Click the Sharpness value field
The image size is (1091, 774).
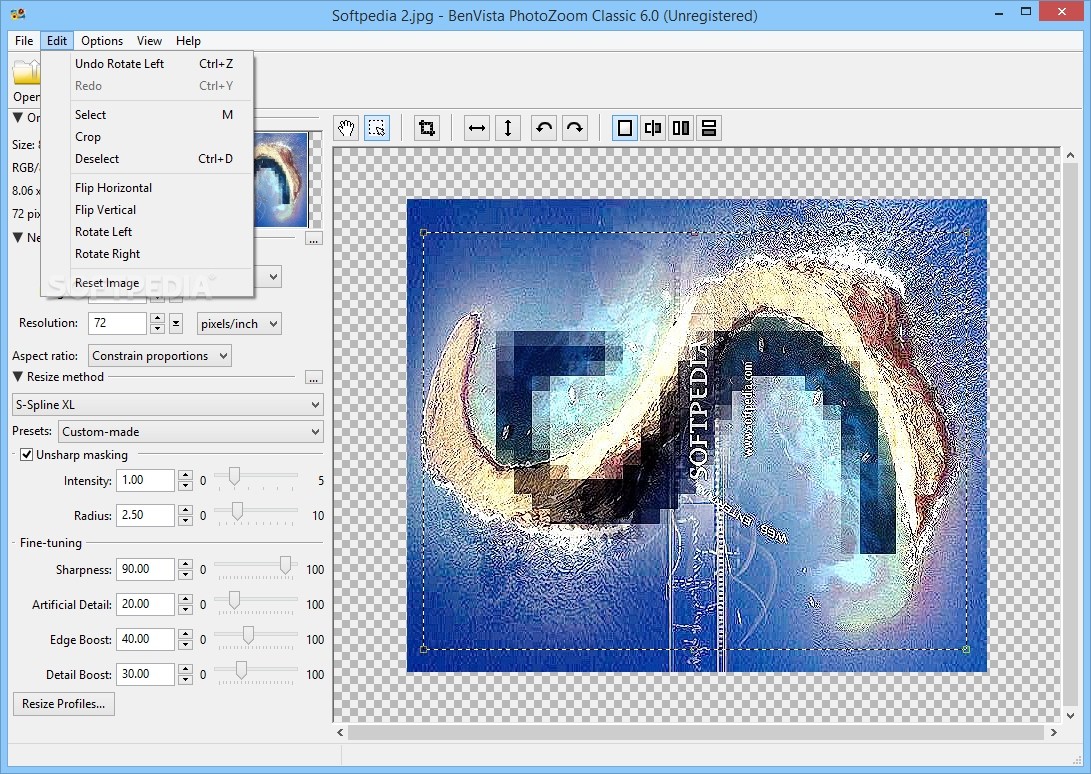click(145, 569)
